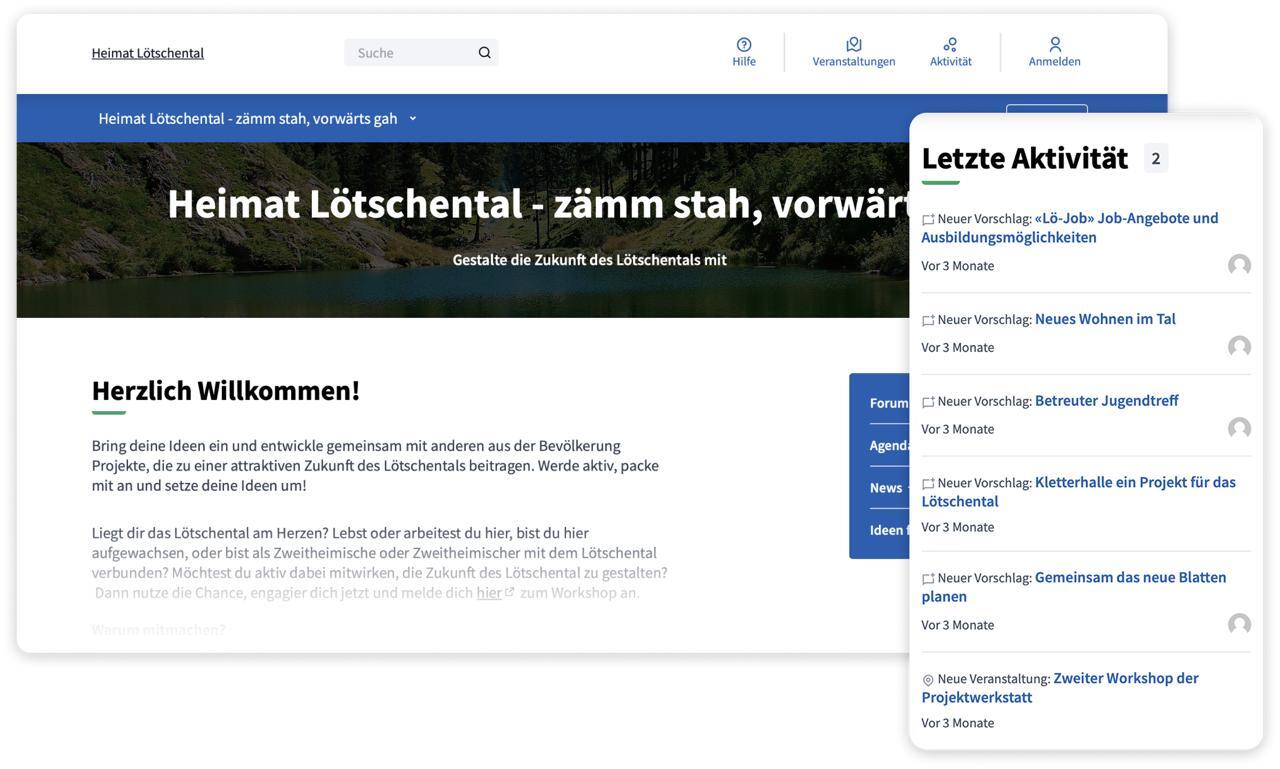The width and height of the screenshot is (1280, 769).
Task: Expand the Heimat Lötschental process dropdown chevron
Action: point(413,119)
